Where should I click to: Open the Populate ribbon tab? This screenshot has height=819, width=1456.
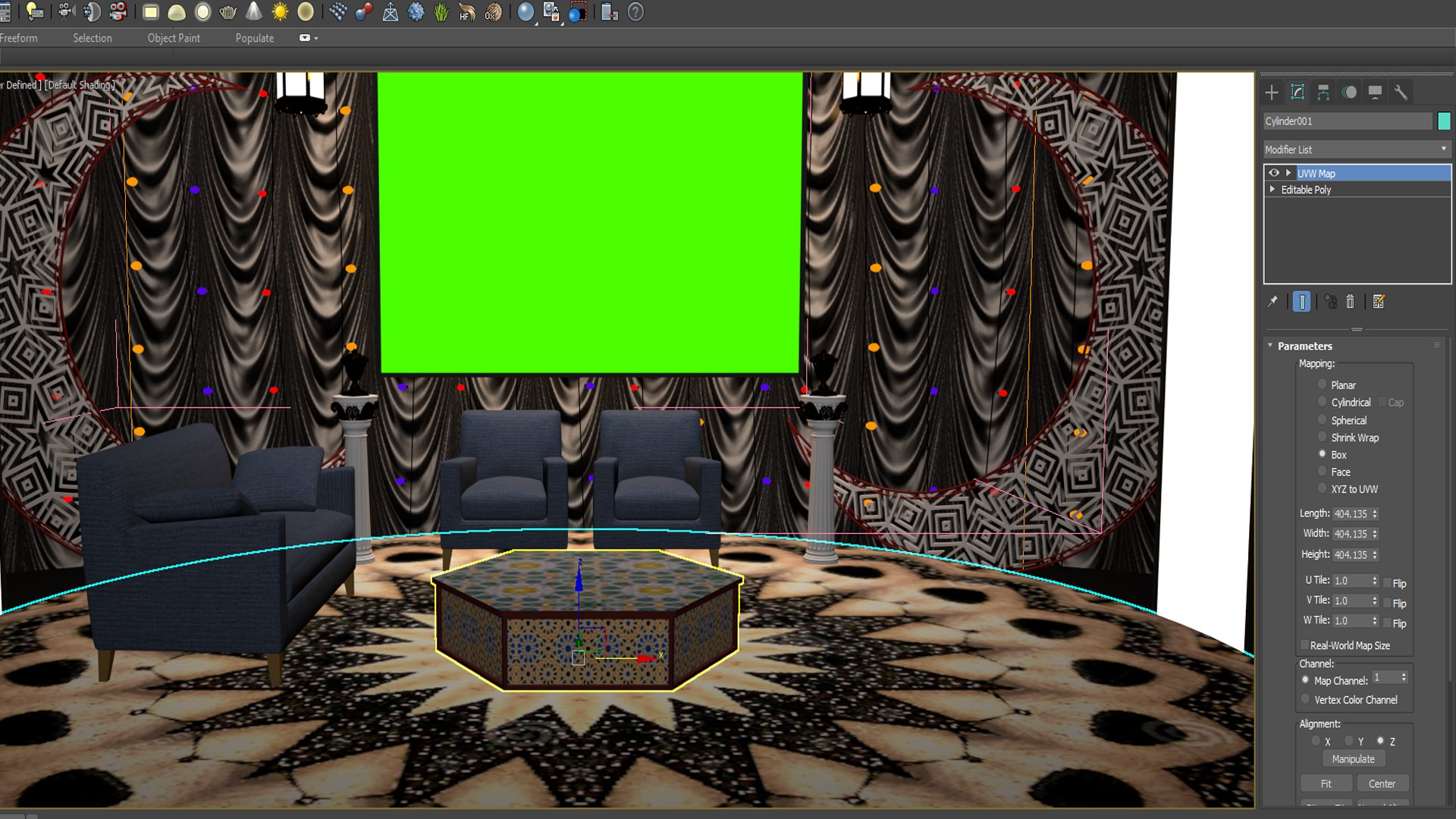[x=255, y=38]
